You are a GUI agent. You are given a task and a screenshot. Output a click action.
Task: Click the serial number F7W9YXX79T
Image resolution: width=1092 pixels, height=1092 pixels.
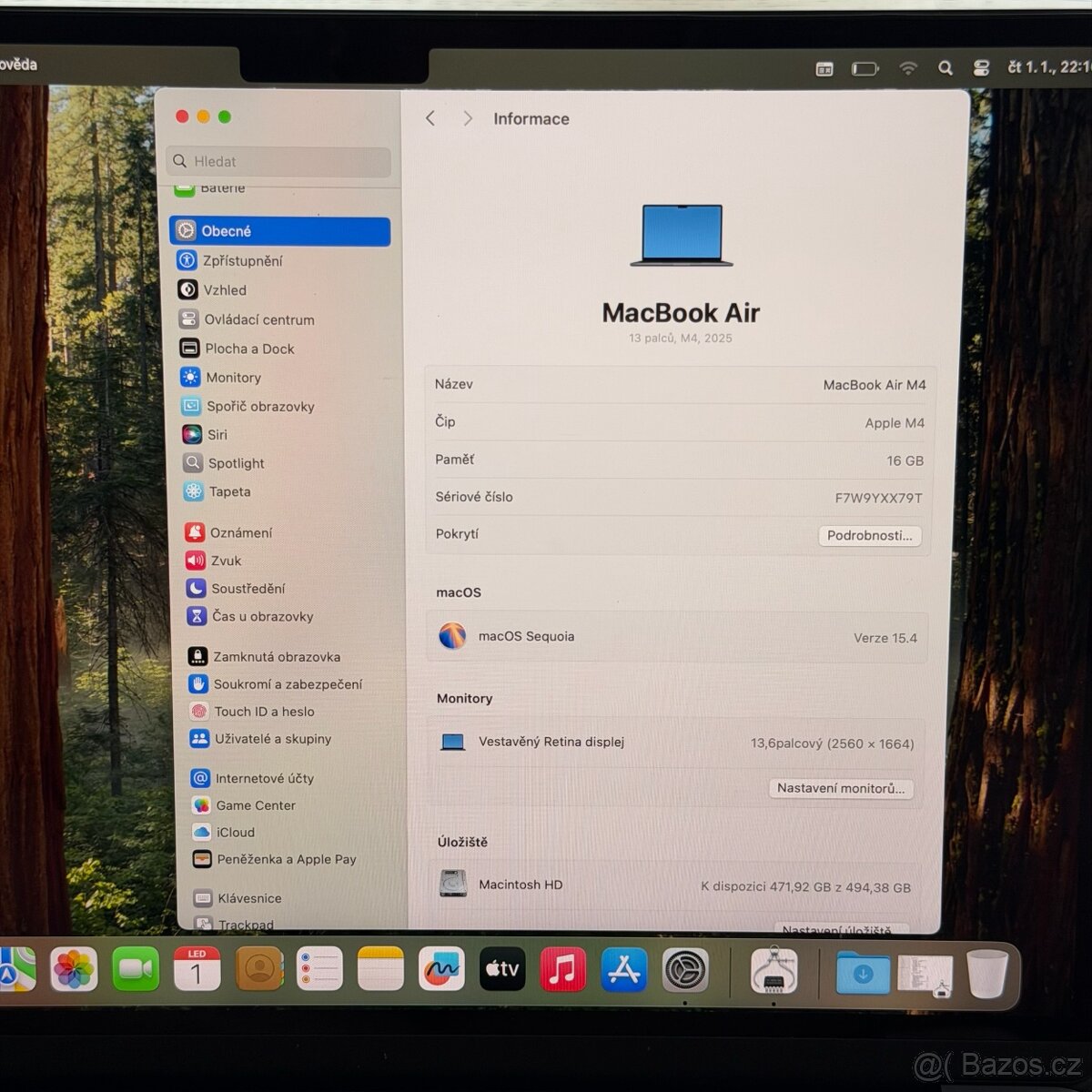coord(878,498)
